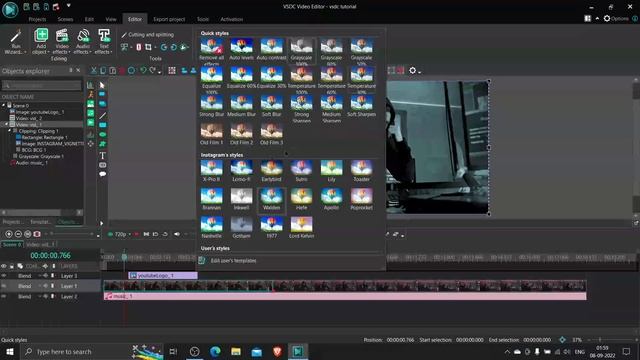640x360 pixels.
Task: Open the Tools ribbon tab
Action: point(203,19)
